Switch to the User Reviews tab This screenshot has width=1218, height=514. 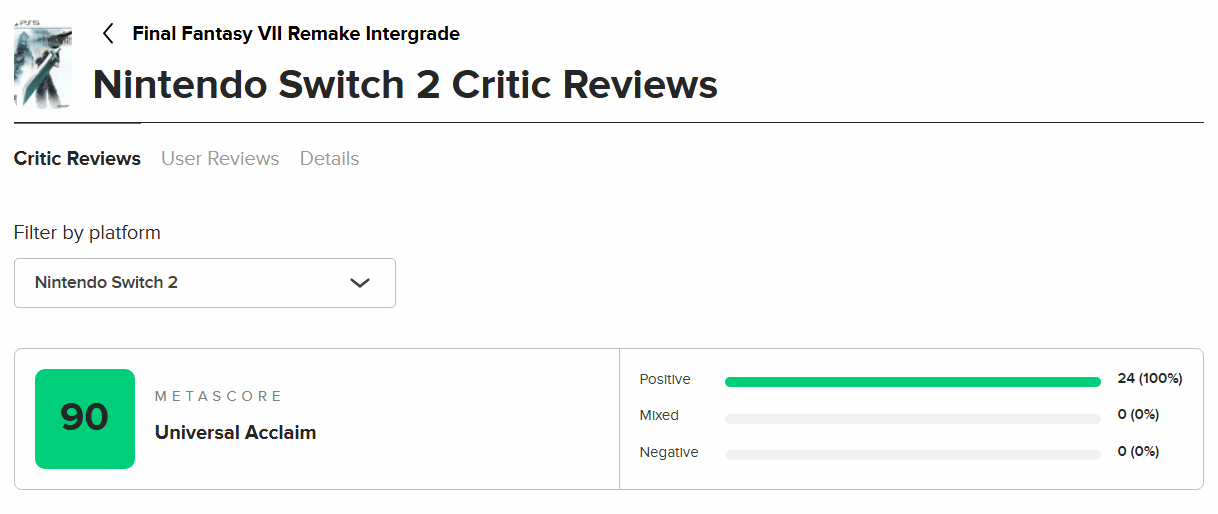pyautogui.click(x=220, y=159)
